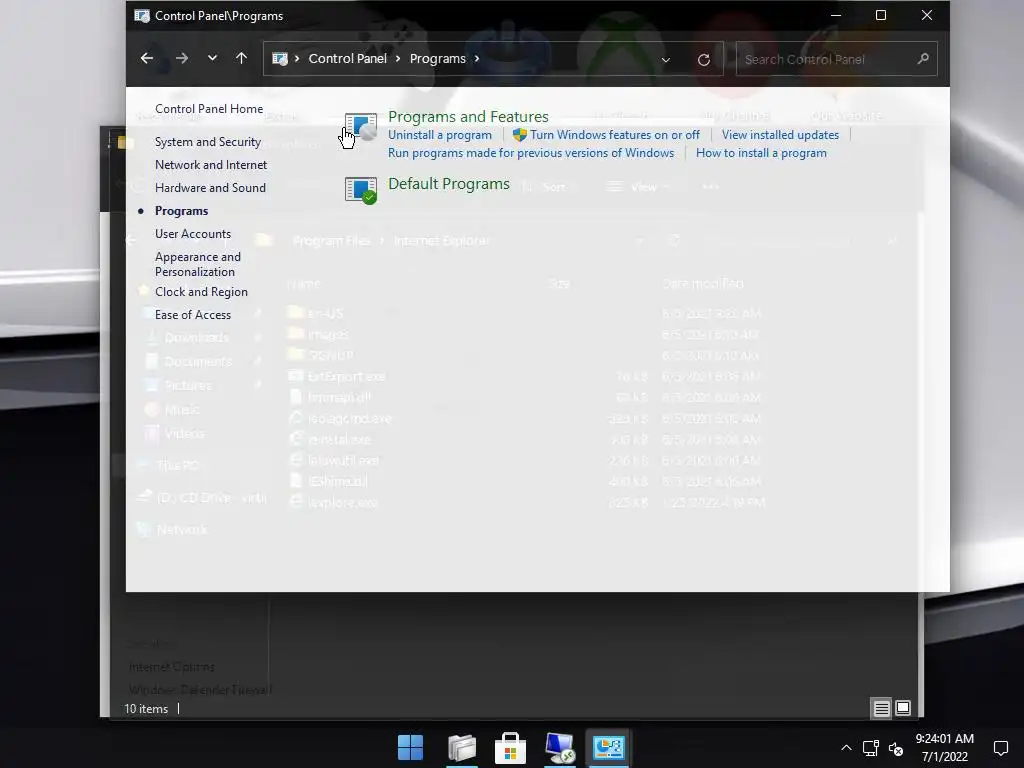
Task: Click Run programs made for previous versions
Action: point(531,153)
